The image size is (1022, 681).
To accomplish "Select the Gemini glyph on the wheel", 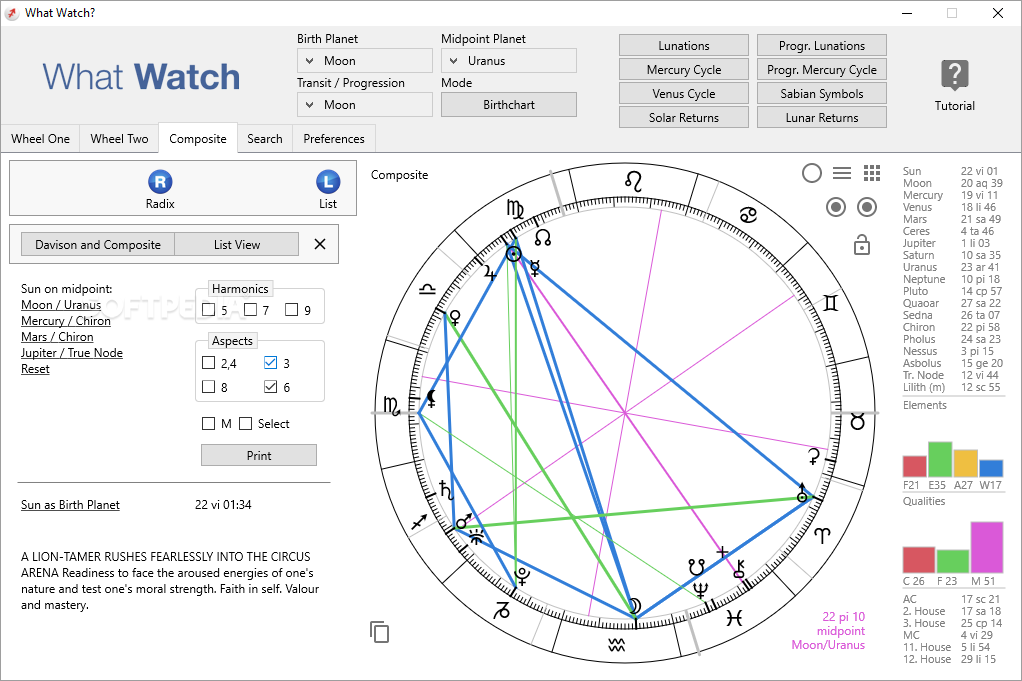I will (x=830, y=303).
